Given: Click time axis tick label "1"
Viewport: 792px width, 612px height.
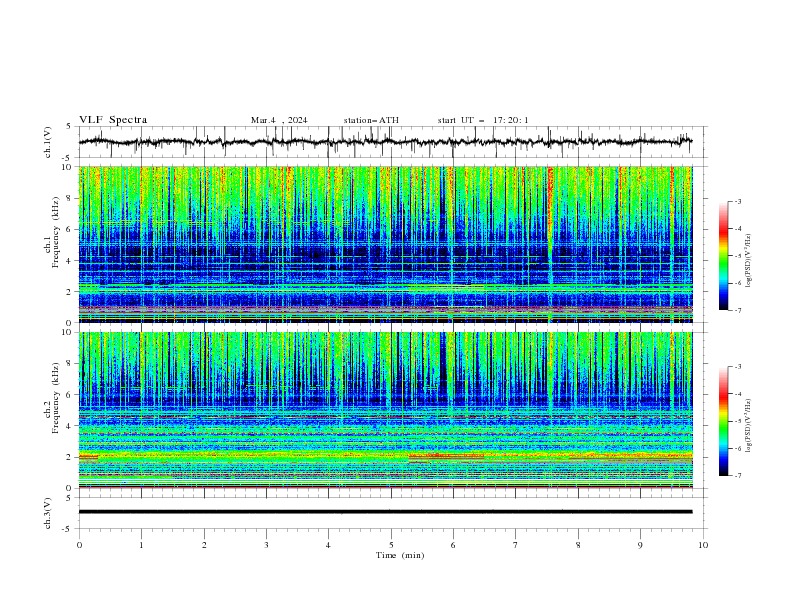Looking at the screenshot, I should coord(141,545).
